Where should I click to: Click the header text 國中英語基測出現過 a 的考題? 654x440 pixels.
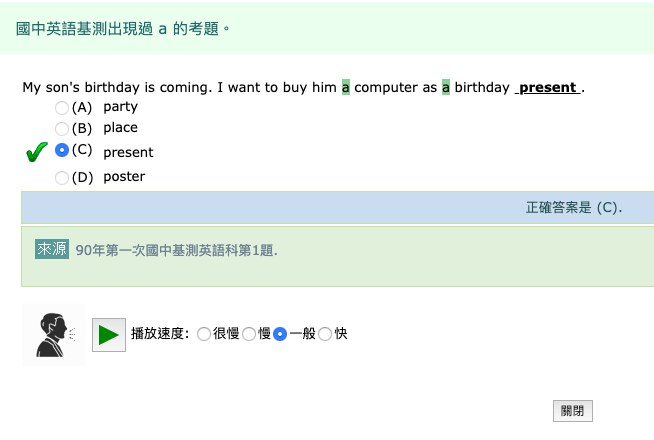(124, 28)
